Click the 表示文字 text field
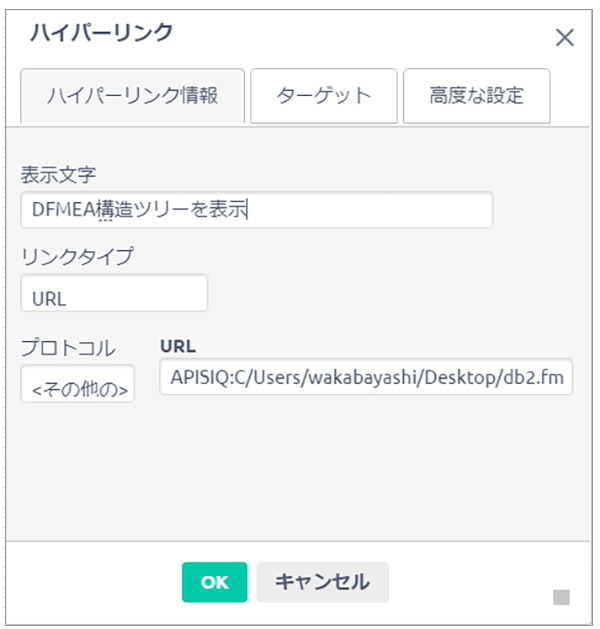This screenshot has height=629, width=600. click(x=257, y=210)
